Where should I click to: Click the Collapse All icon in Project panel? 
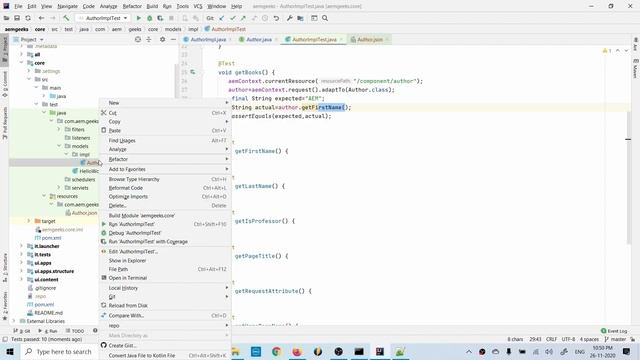tap(149, 39)
